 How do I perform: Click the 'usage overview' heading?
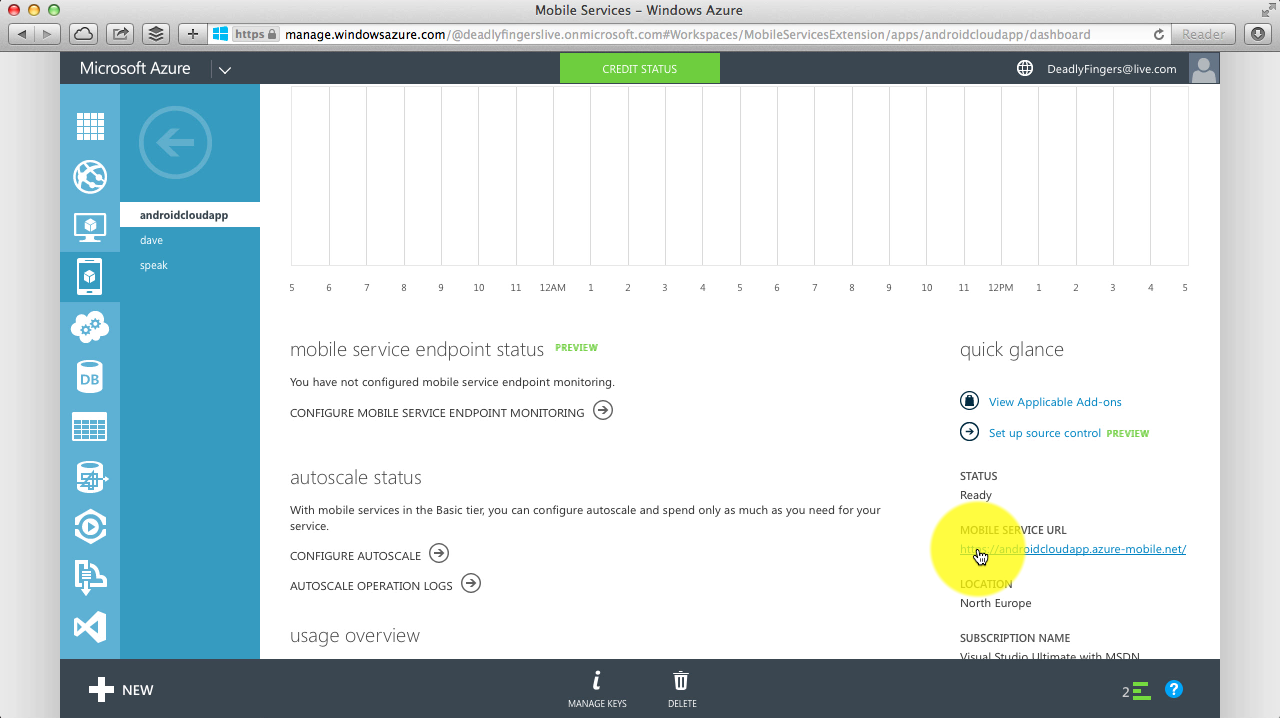(x=355, y=636)
